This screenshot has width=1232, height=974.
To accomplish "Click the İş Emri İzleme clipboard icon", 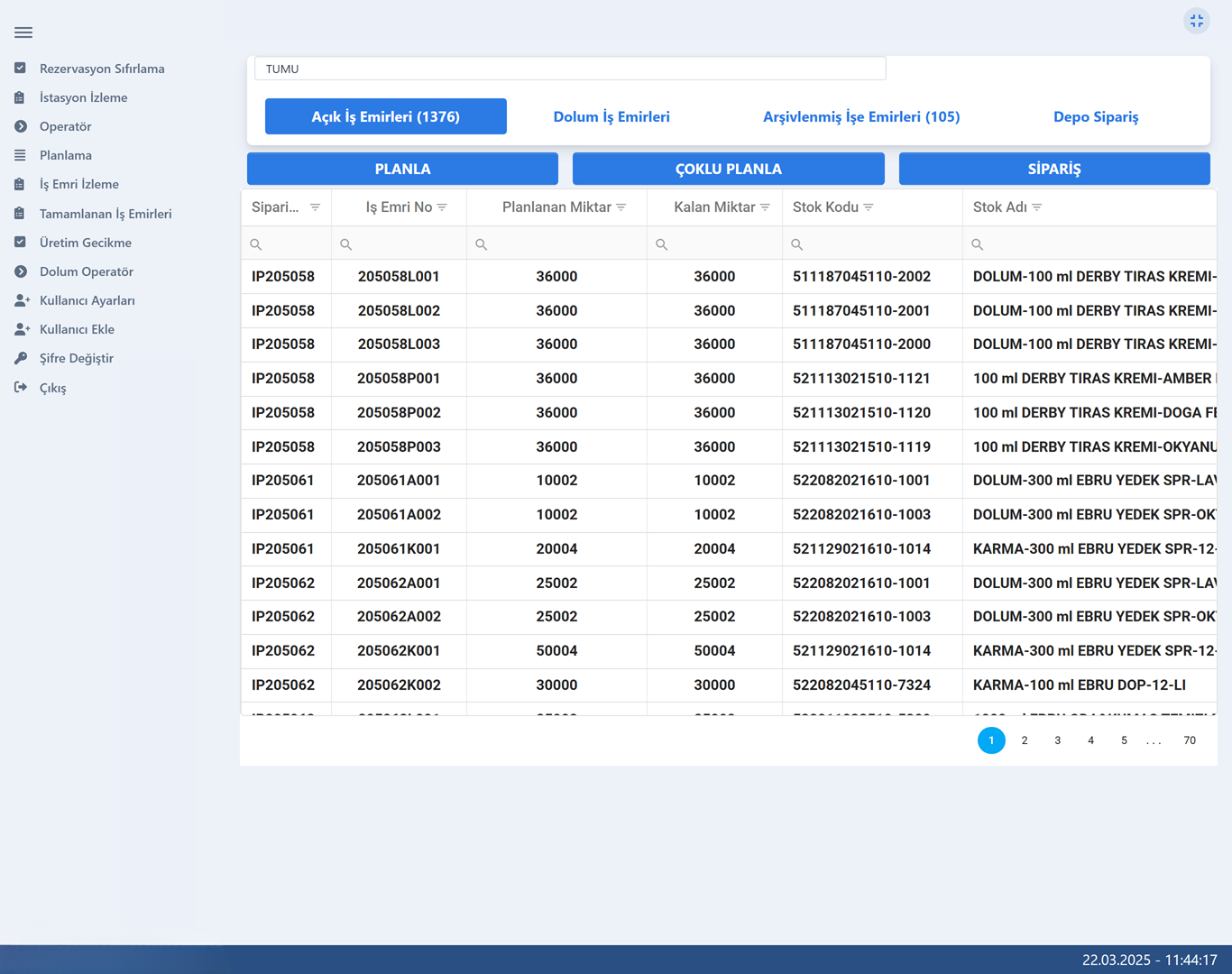I will tap(20, 184).
